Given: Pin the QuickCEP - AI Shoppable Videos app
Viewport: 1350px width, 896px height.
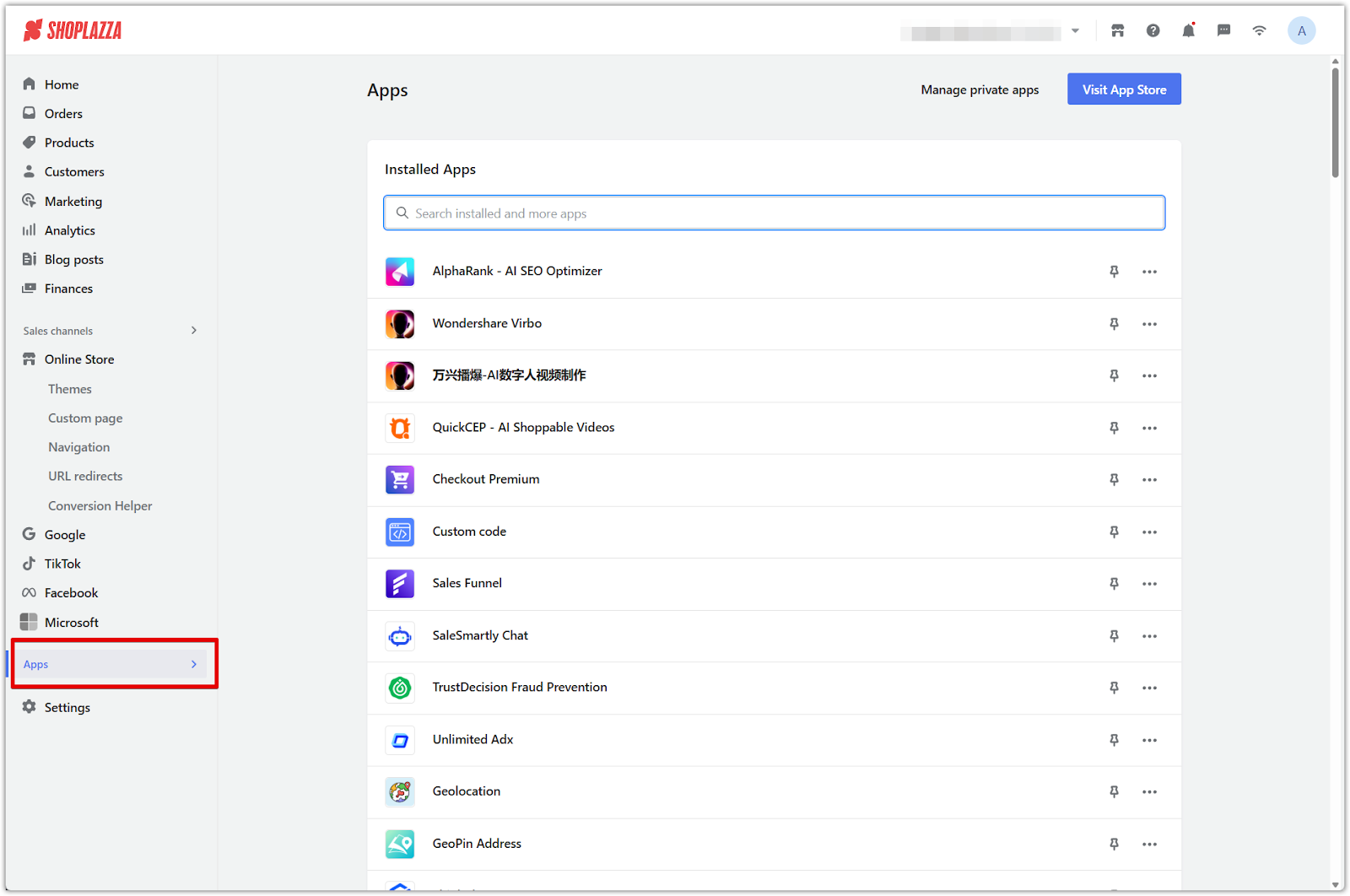Looking at the screenshot, I should point(1114,428).
